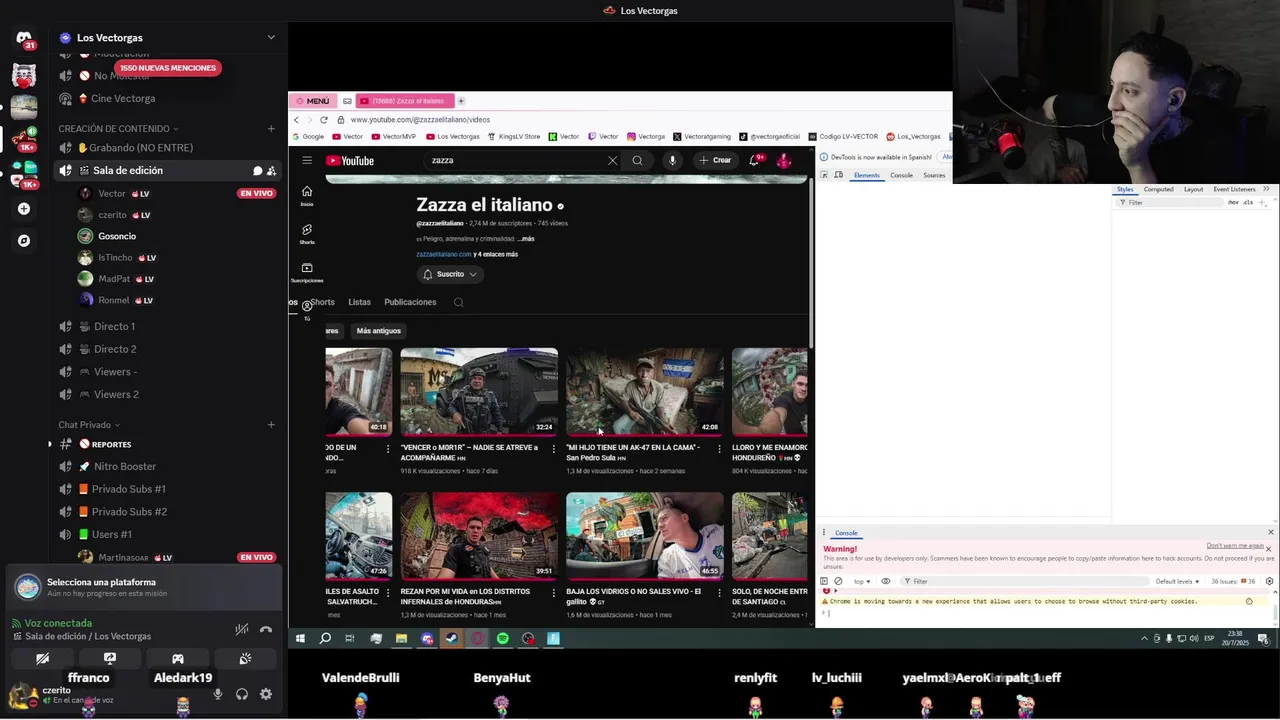This screenshot has height=720, width=1280.
Task: Create live expression with eye icon
Action: click(885, 581)
